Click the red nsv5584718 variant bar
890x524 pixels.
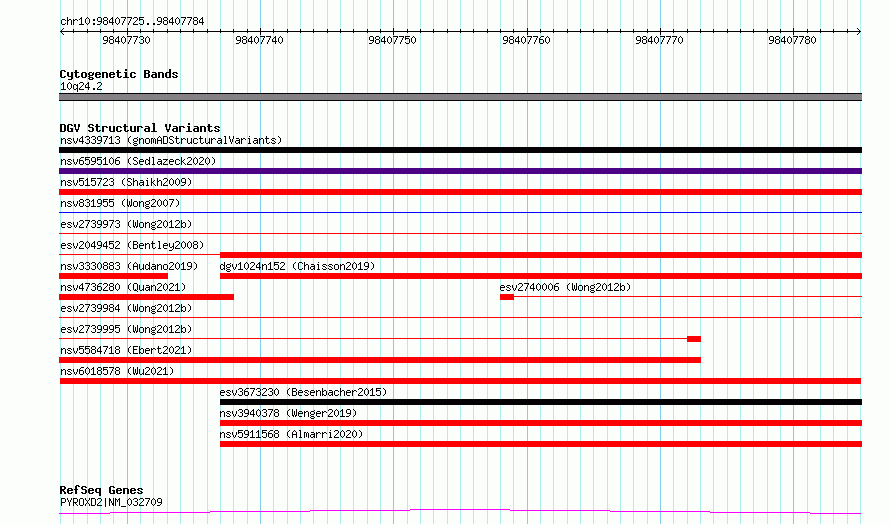pyautogui.click(x=380, y=360)
